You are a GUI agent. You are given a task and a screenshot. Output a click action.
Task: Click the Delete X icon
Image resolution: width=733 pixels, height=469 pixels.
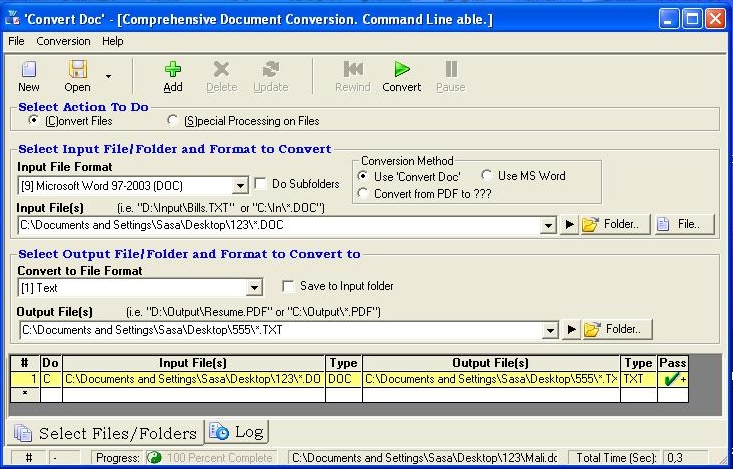point(222,70)
